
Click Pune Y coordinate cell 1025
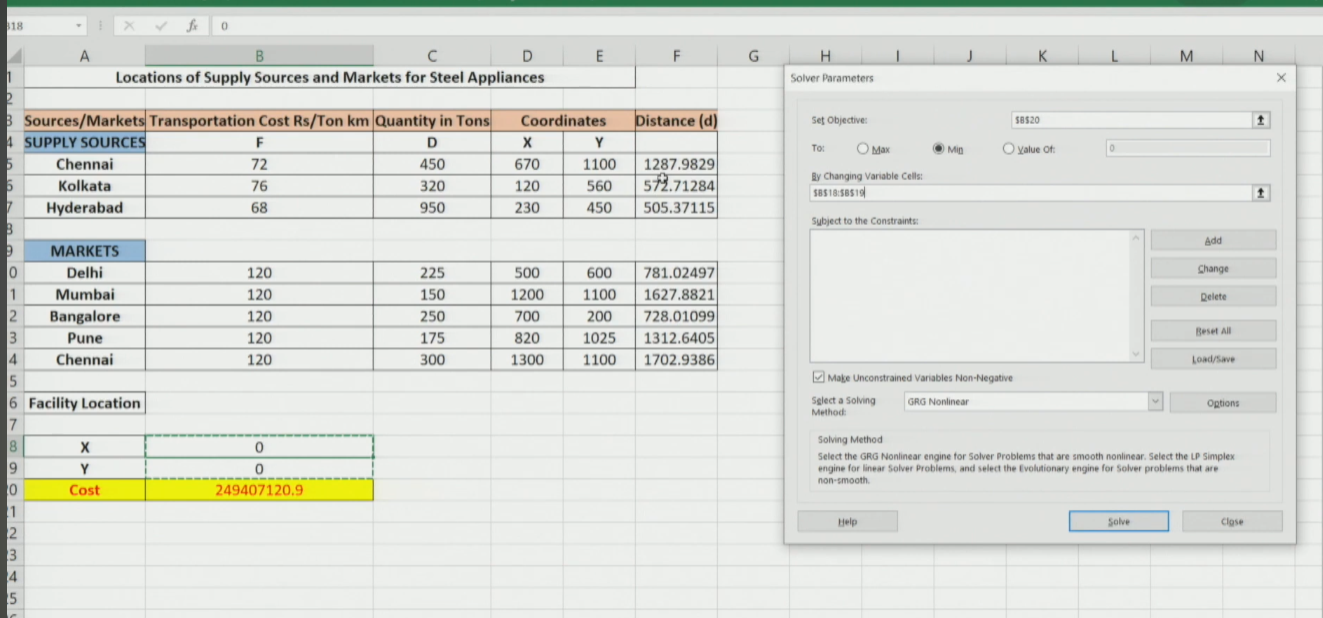[599, 338]
